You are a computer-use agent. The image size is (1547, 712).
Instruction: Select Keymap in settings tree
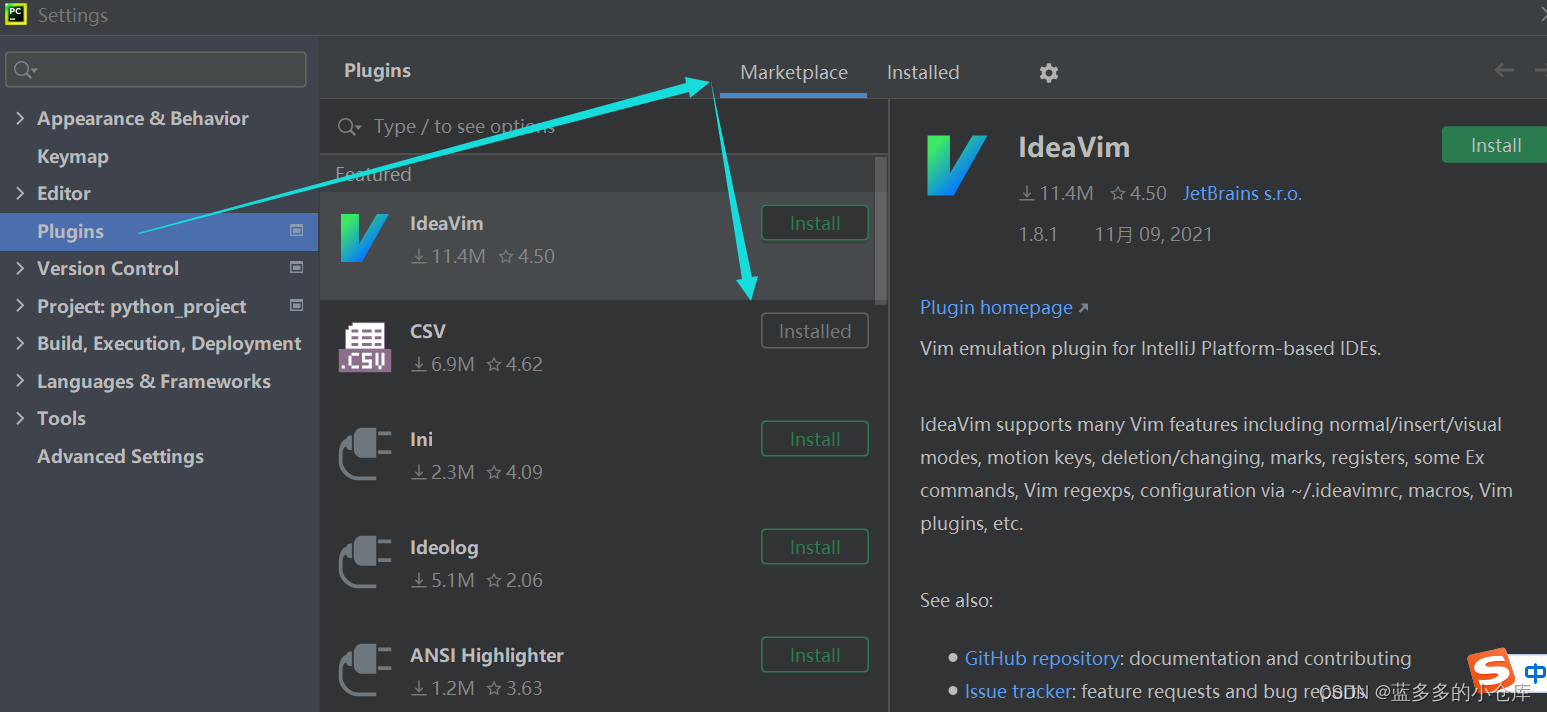pyautogui.click(x=72, y=156)
